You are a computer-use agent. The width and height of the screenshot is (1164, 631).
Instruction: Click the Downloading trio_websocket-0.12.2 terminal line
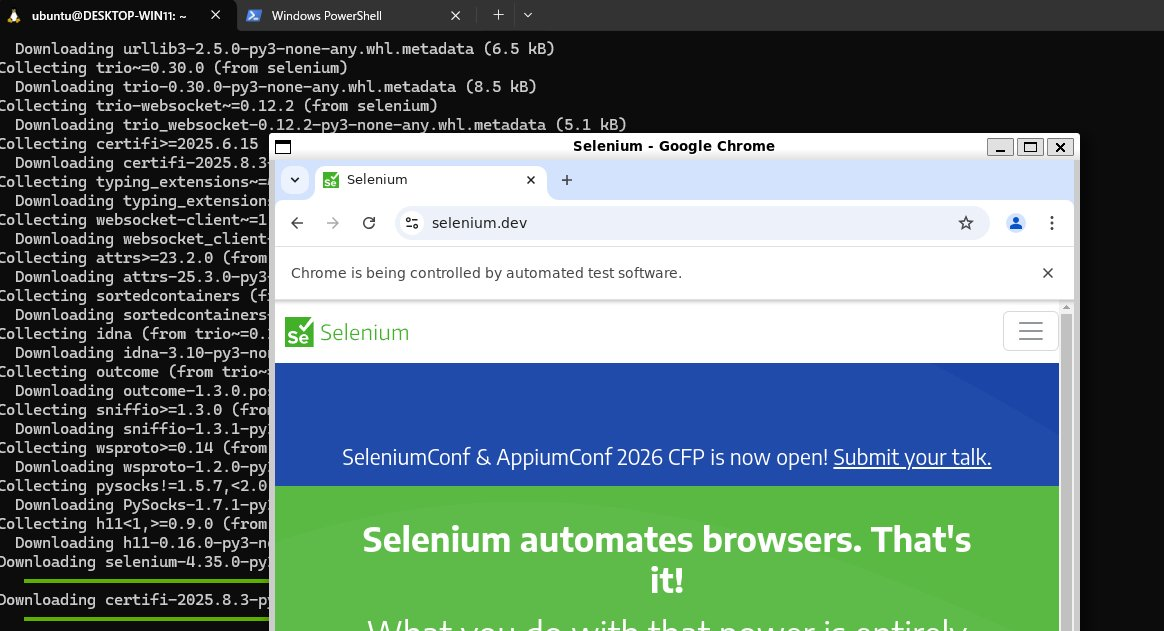[x=321, y=125]
